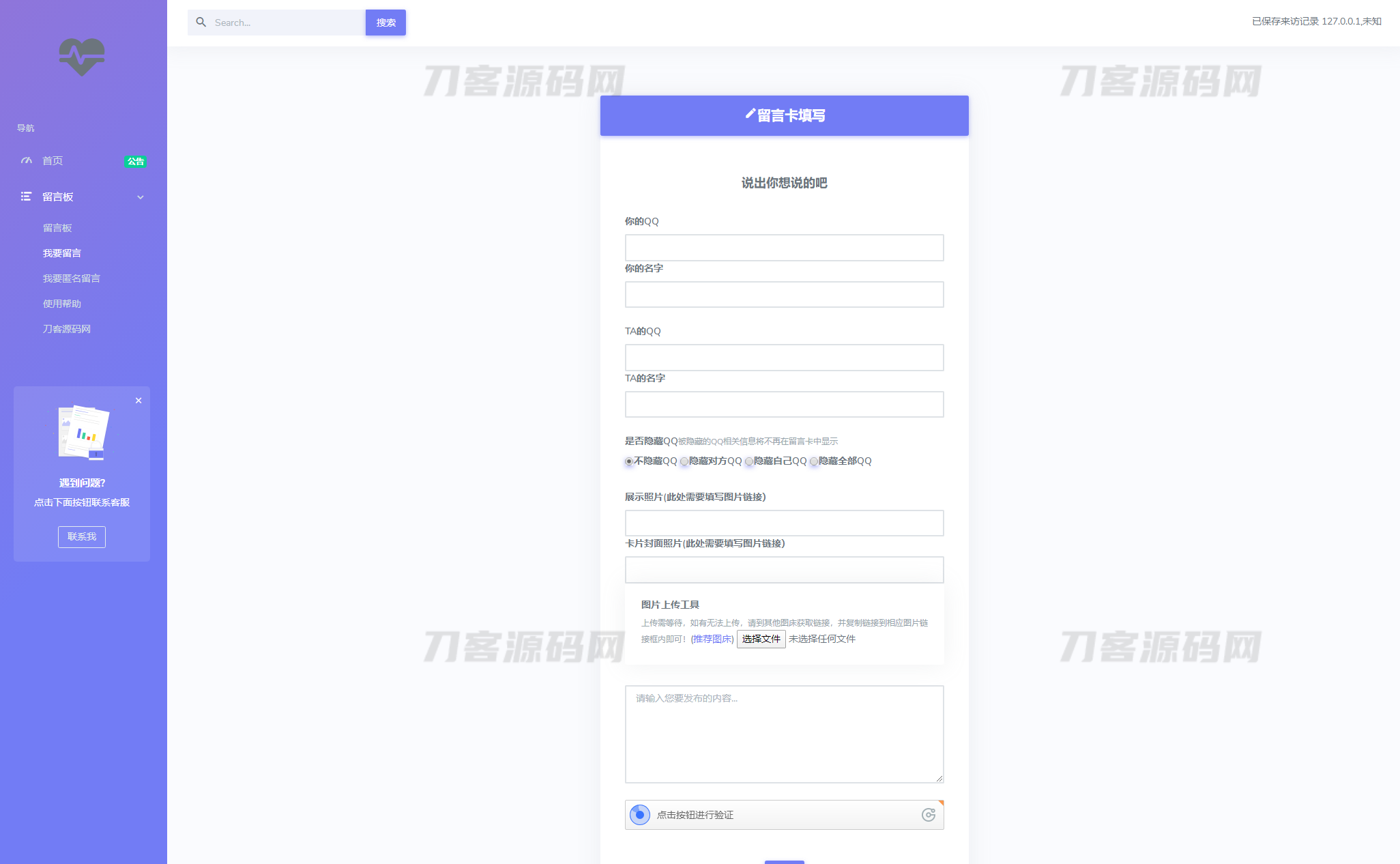The width and height of the screenshot is (1400, 864).
Task: Click the close X icon on help widget
Action: pos(139,401)
